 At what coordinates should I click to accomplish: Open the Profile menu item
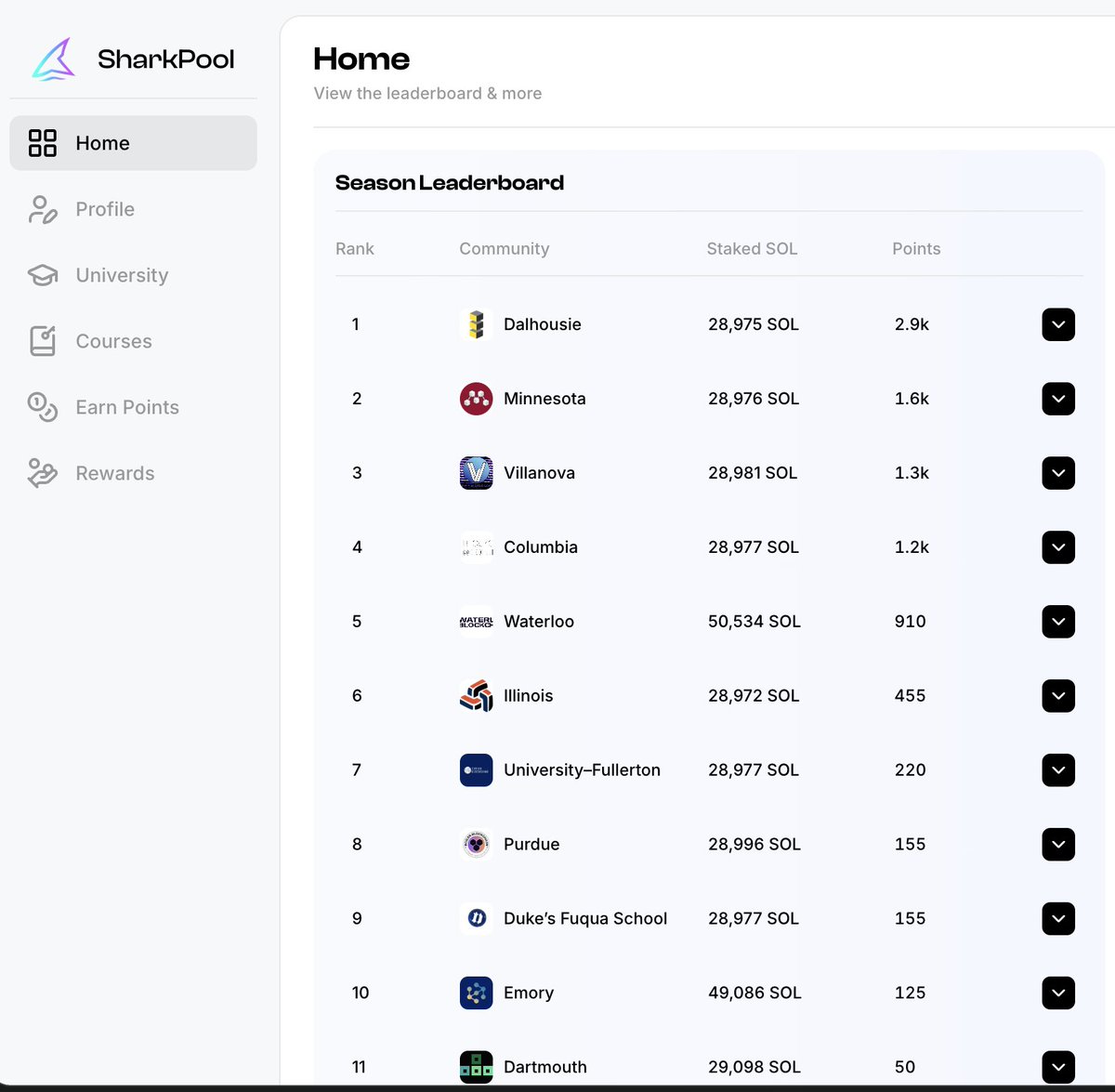coord(133,209)
